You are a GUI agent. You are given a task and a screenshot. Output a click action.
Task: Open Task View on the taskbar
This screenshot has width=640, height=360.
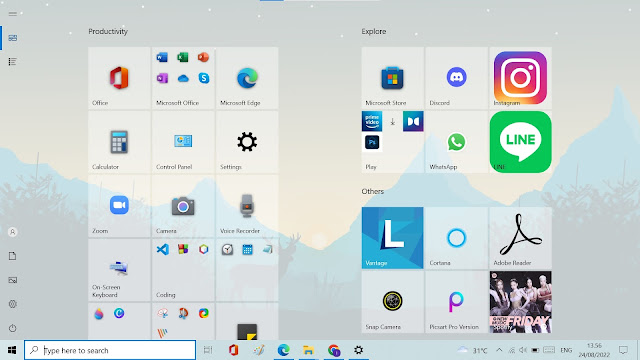point(208,350)
